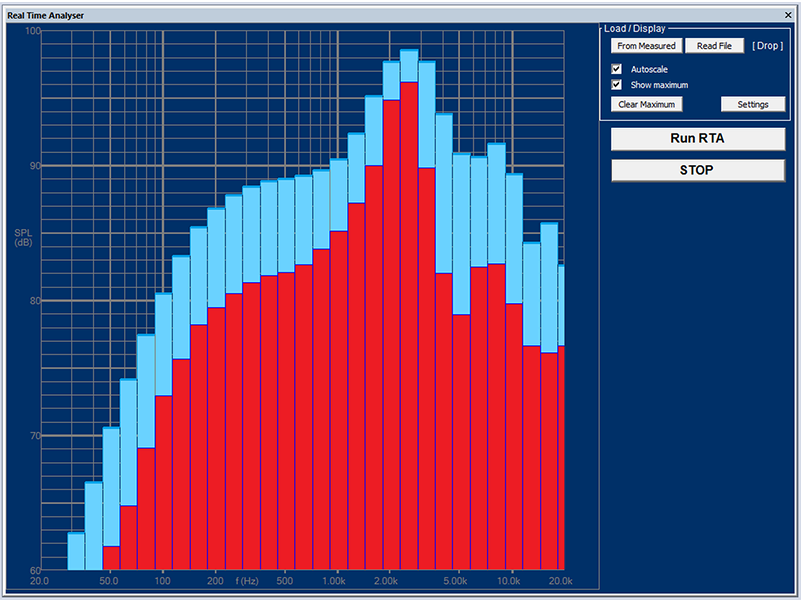Start the analyser with Run RTA
Image resolution: width=801 pixels, height=602 pixels.
(698, 138)
